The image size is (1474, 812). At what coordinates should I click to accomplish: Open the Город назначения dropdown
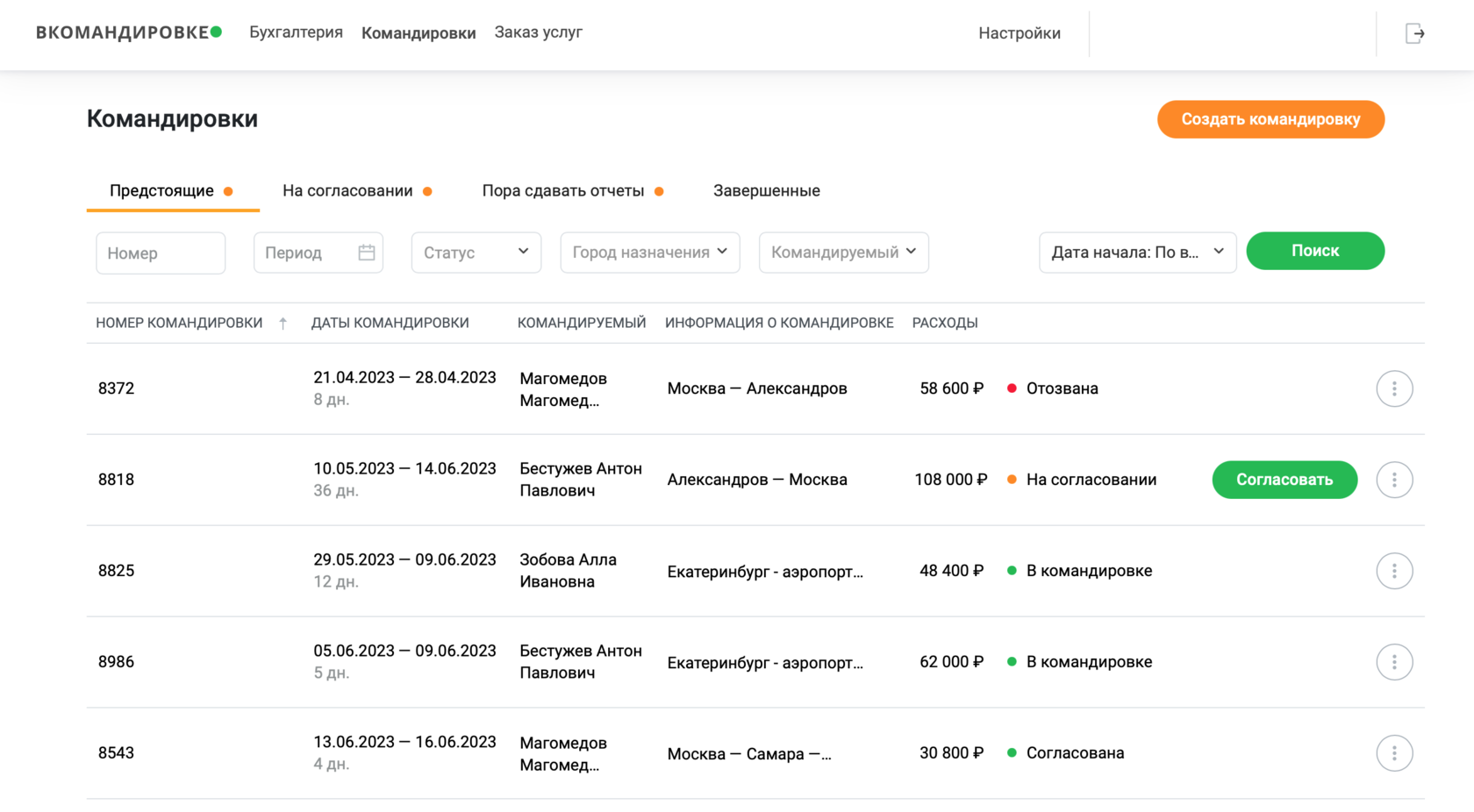(650, 253)
